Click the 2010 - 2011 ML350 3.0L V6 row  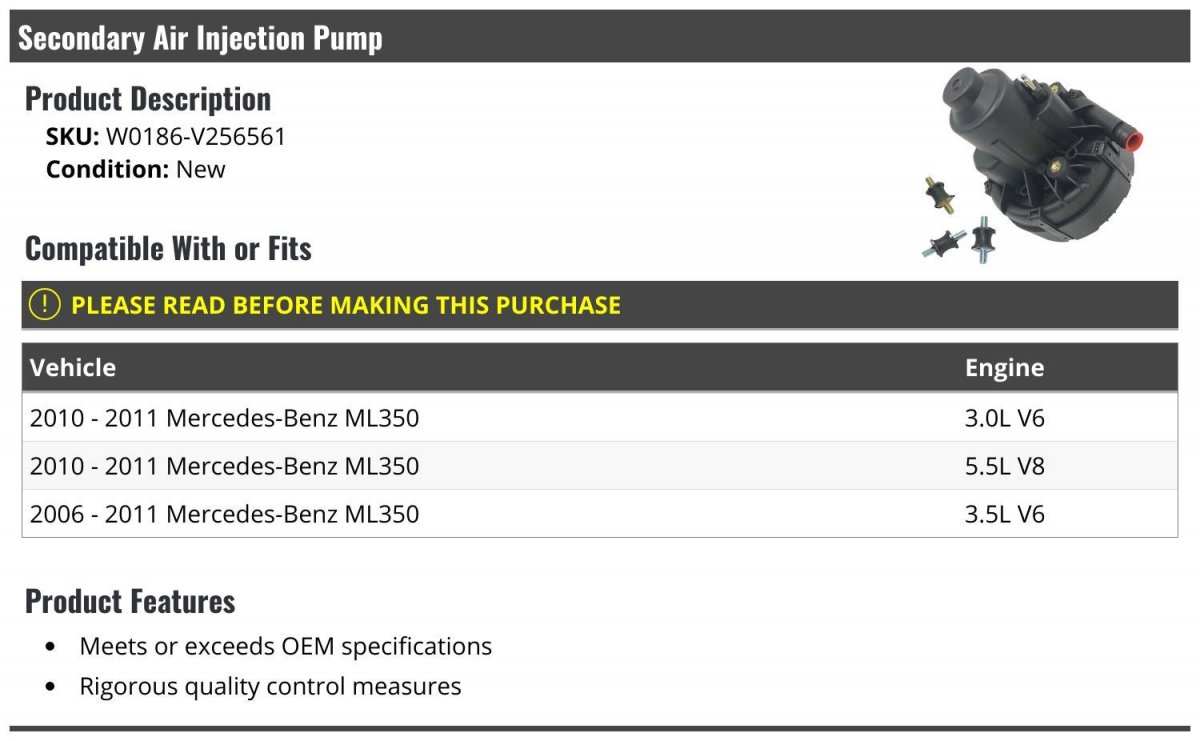pos(600,417)
